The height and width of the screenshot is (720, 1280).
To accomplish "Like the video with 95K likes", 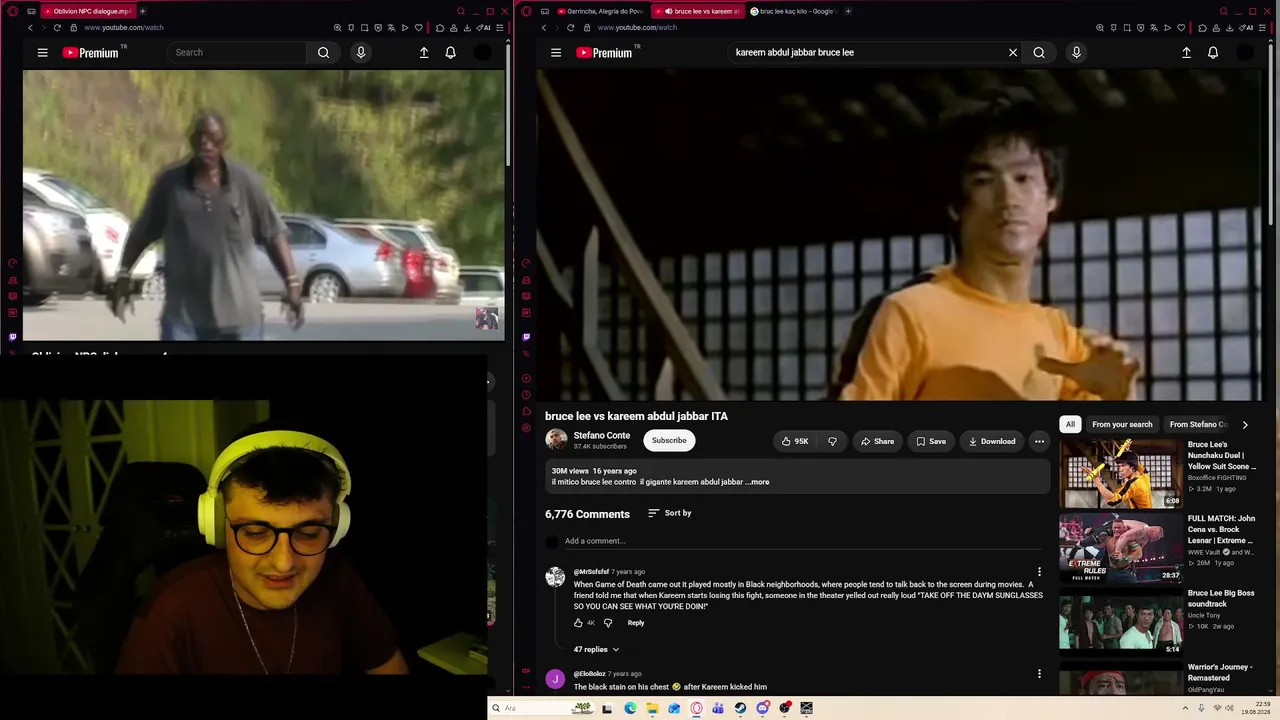I will (796, 441).
